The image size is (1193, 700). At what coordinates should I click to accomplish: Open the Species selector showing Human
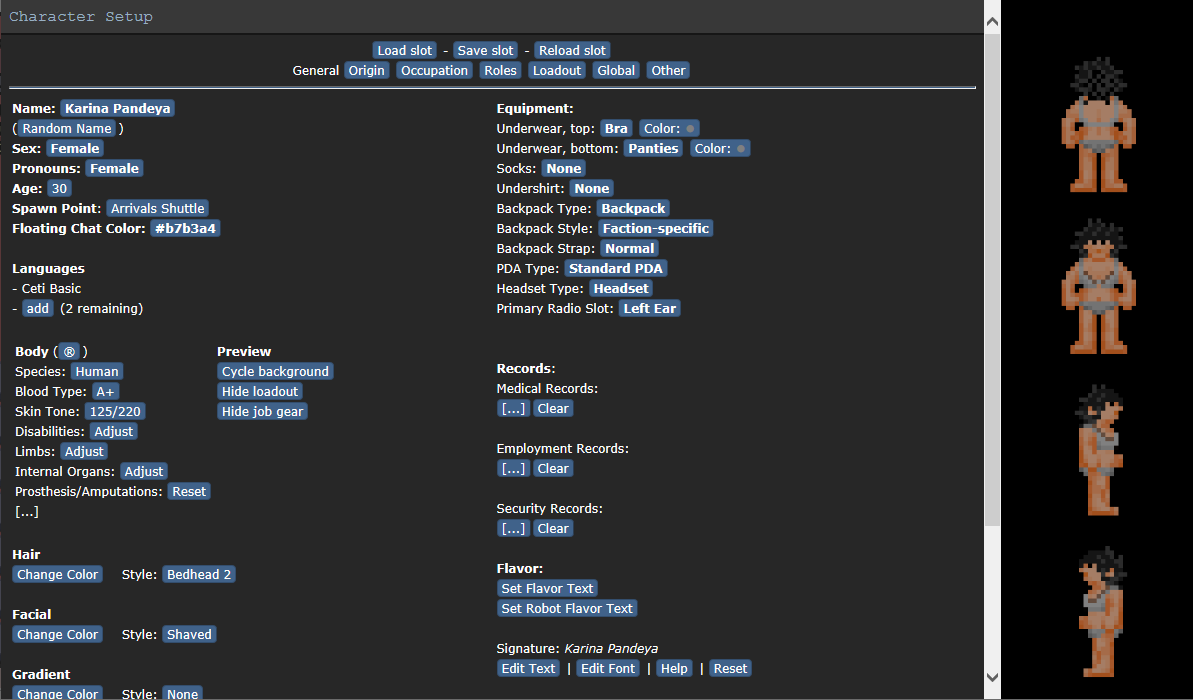coord(97,371)
